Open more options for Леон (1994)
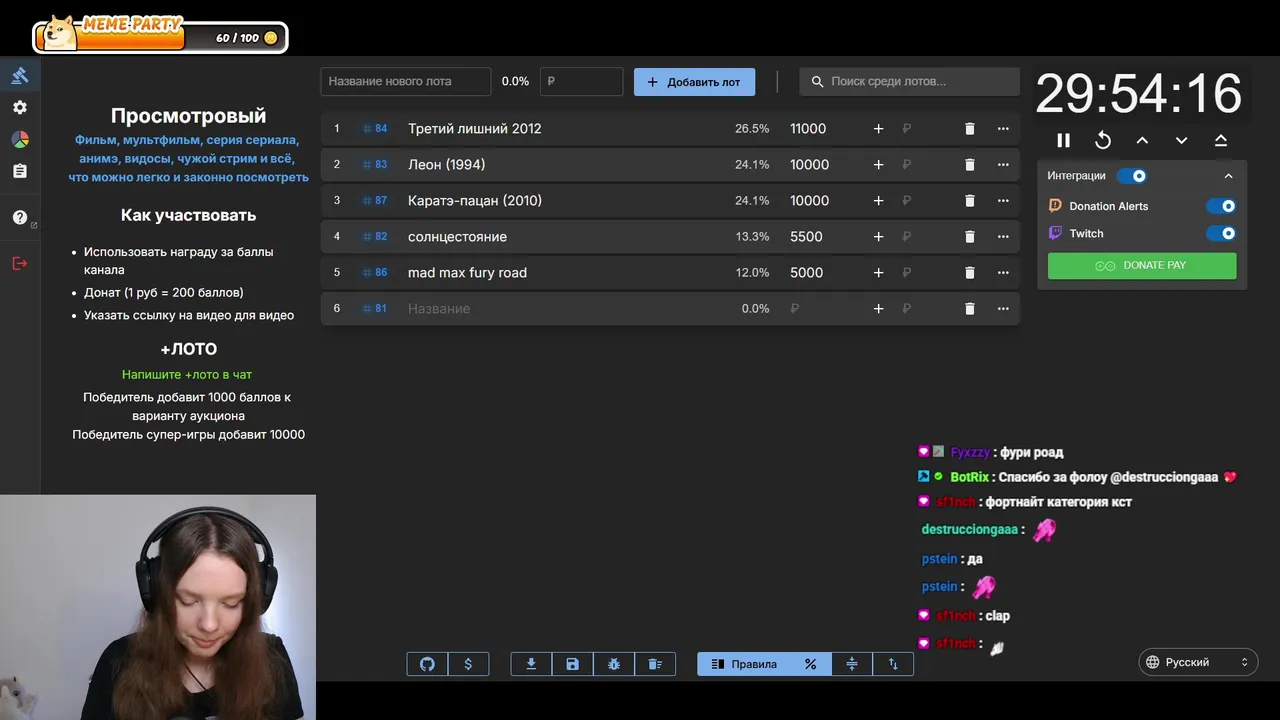 coord(1003,165)
